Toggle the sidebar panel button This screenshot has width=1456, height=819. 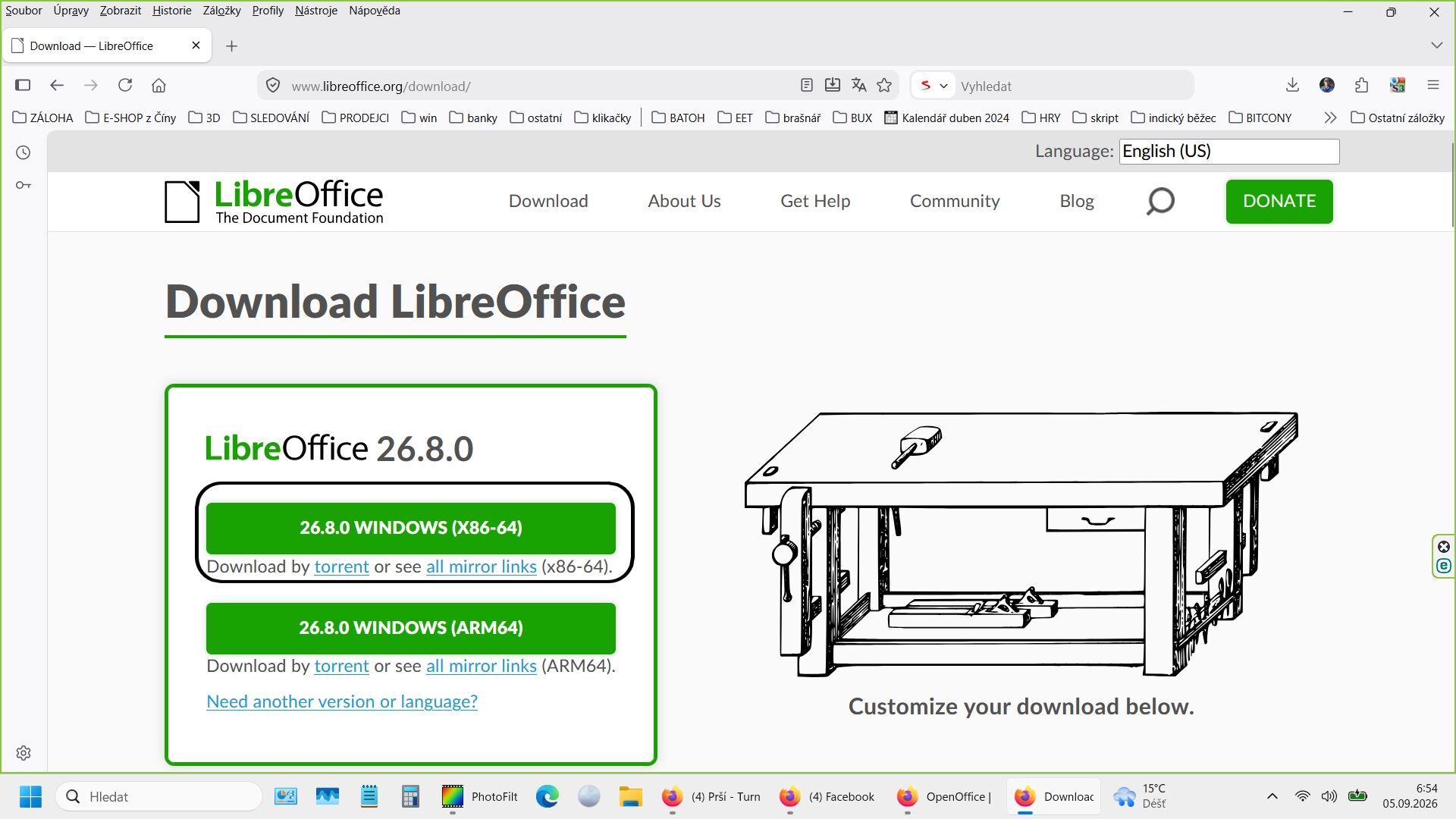[x=23, y=86]
